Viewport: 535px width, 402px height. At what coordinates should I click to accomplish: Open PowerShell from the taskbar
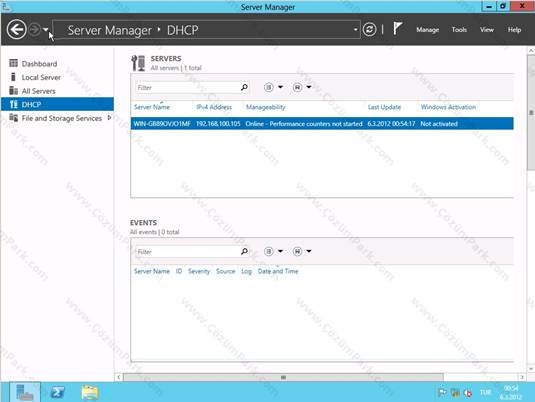pyautogui.click(x=58, y=392)
